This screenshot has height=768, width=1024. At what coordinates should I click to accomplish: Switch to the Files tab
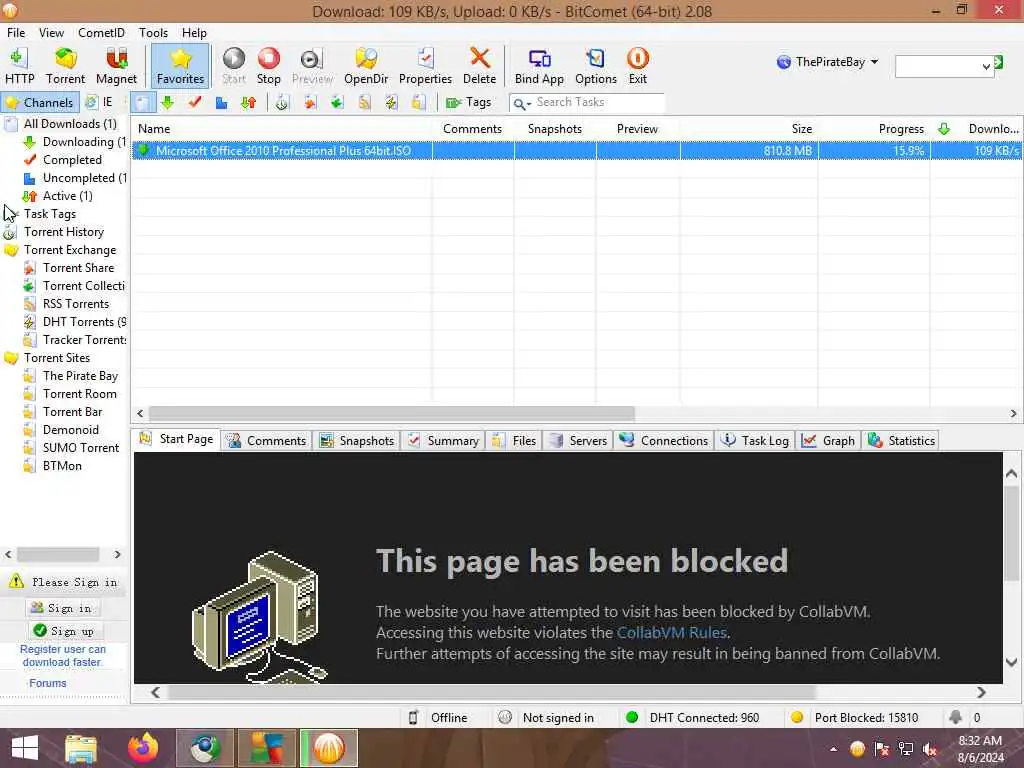[515, 441]
